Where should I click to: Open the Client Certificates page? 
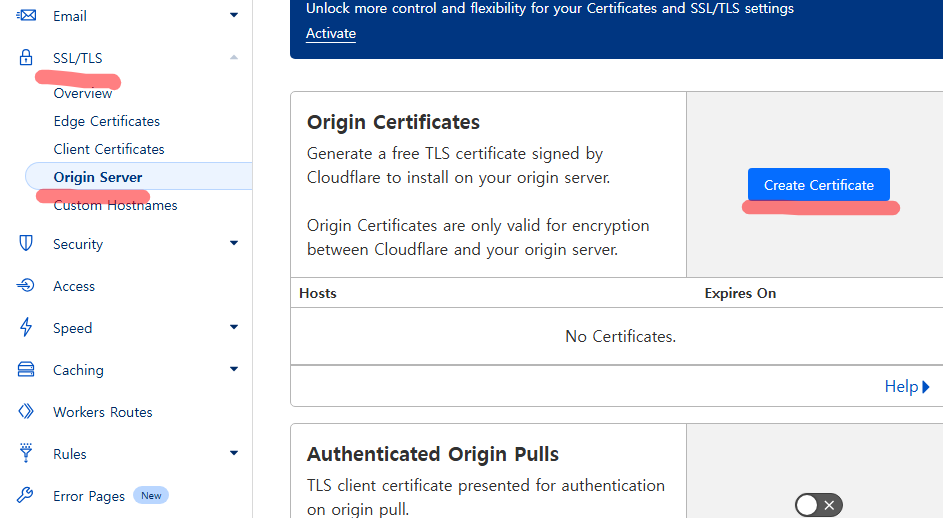coord(109,149)
